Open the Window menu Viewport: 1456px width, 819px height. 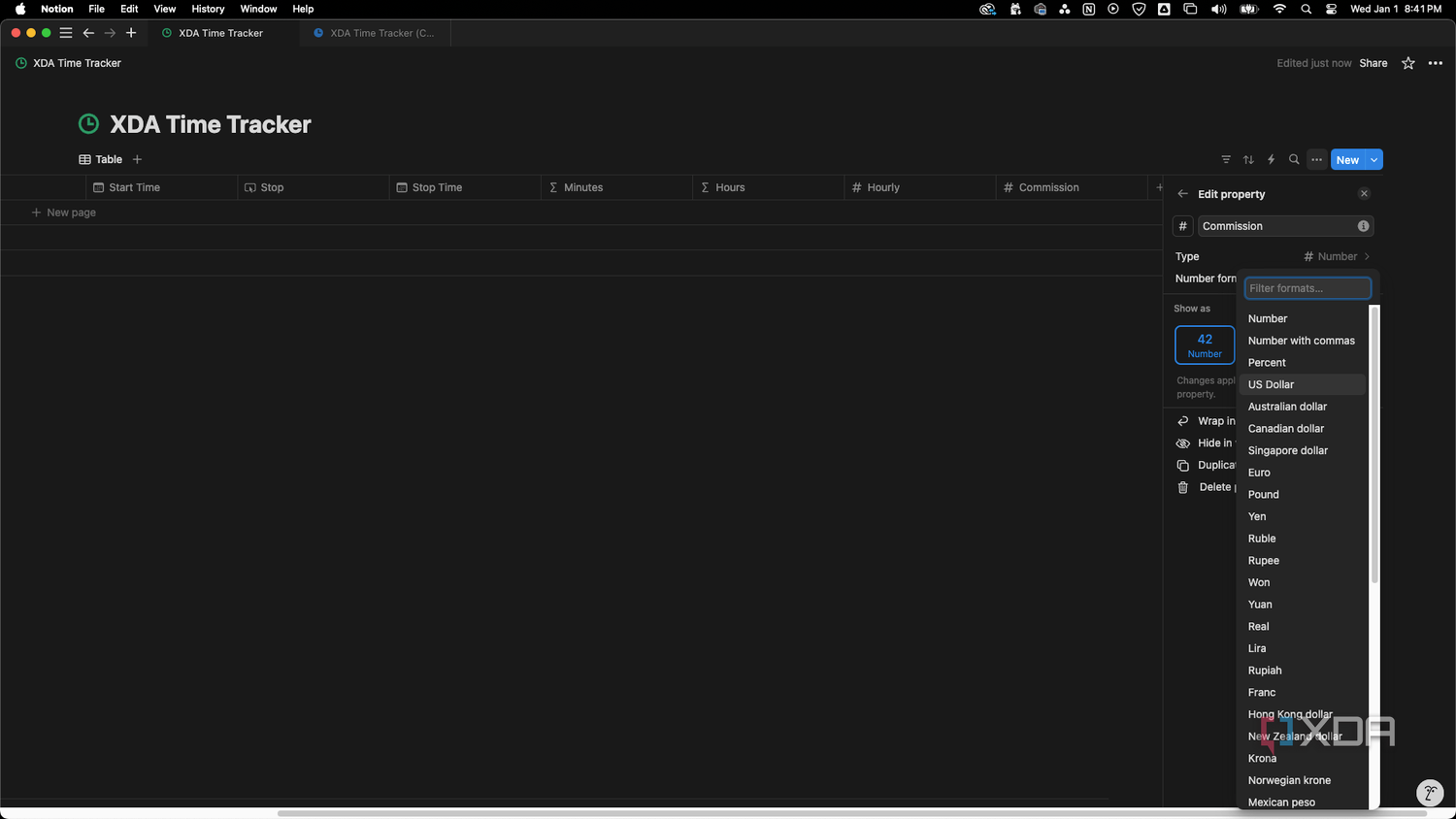click(x=258, y=9)
